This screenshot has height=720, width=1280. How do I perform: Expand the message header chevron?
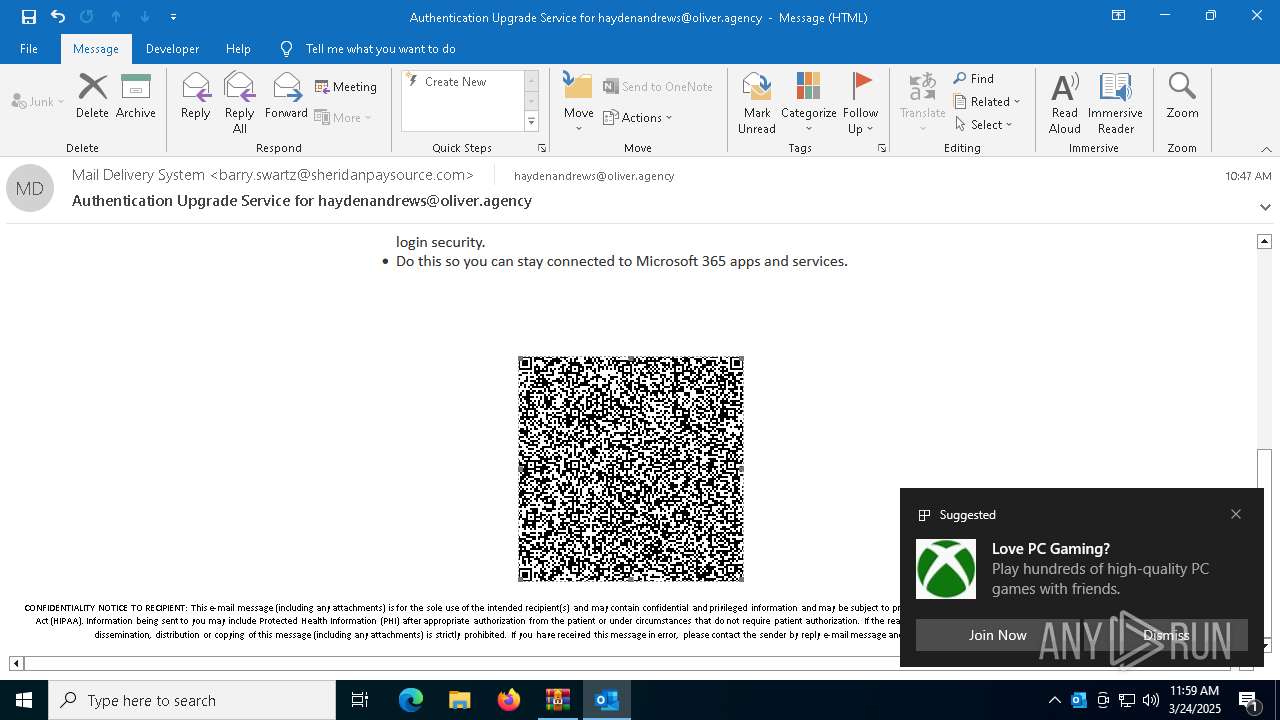(x=1265, y=207)
